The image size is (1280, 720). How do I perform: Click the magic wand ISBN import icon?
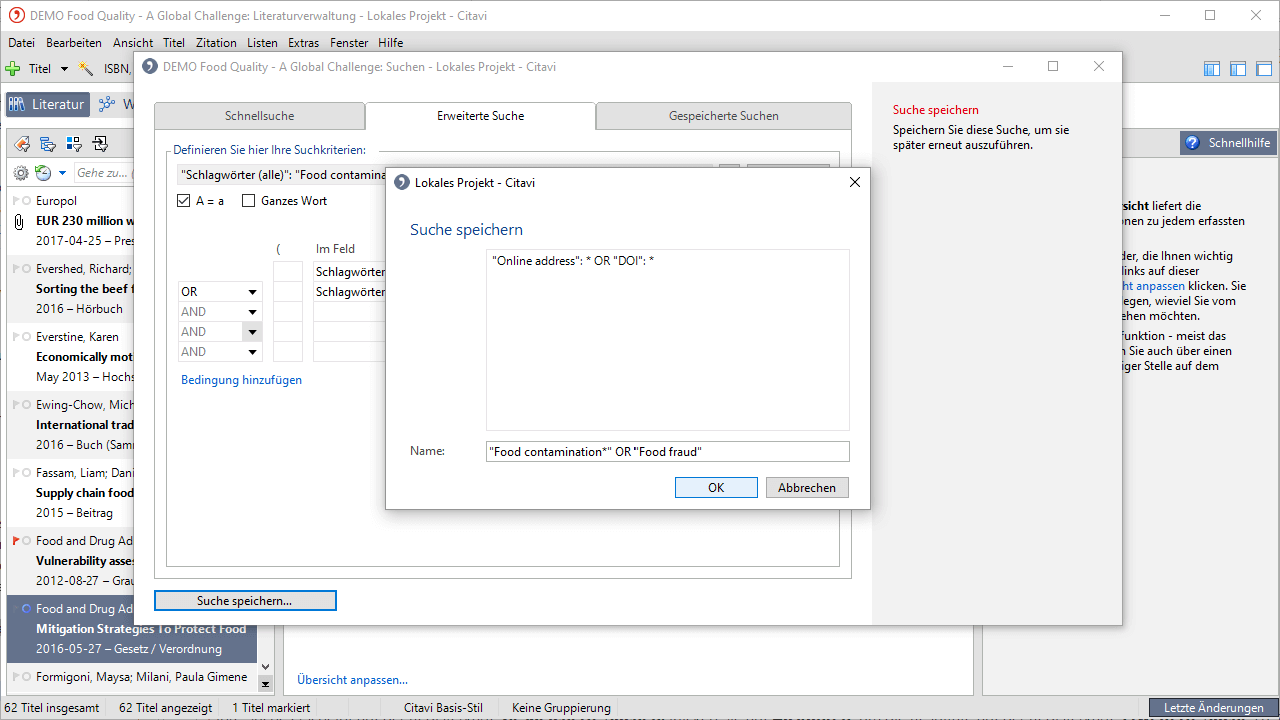(x=87, y=69)
